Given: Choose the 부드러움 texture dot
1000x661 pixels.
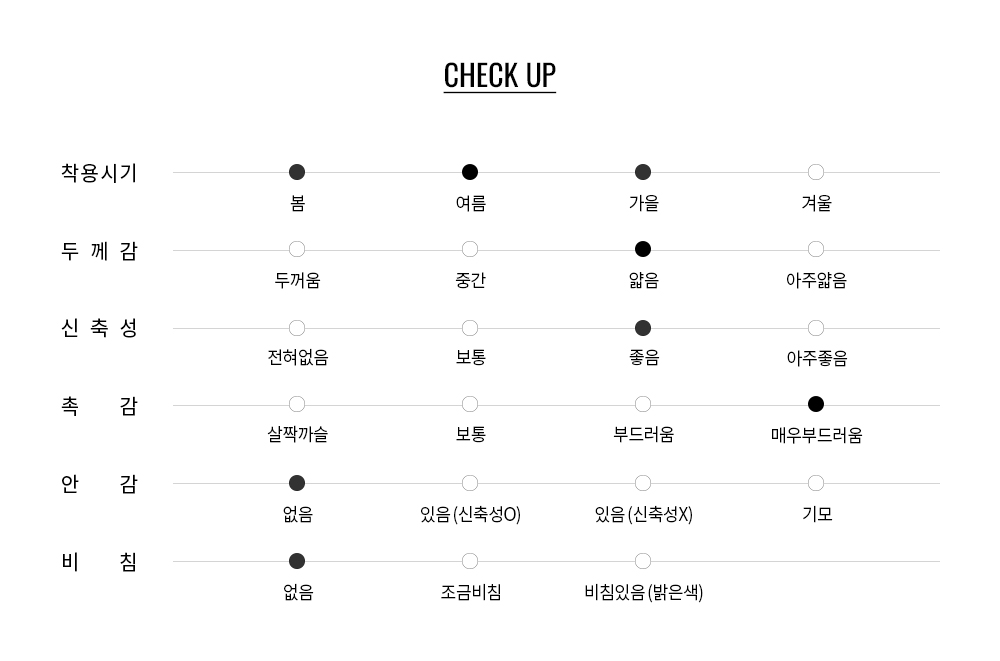Looking at the screenshot, I should coord(643,404).
